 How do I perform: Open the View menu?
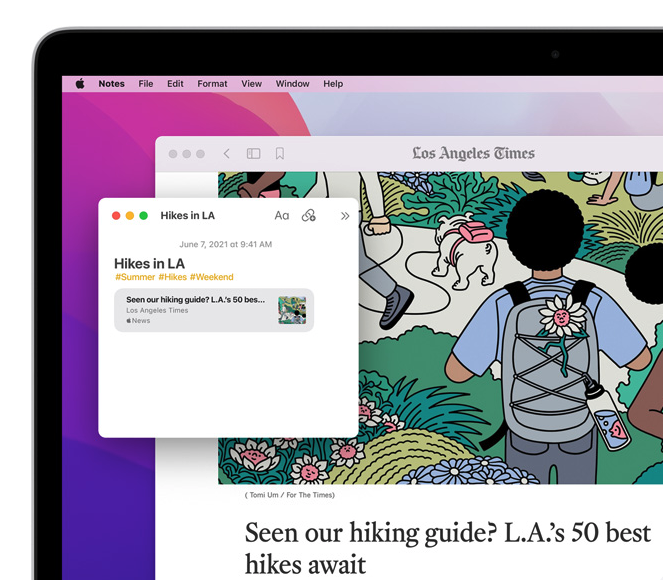(252, 84)
